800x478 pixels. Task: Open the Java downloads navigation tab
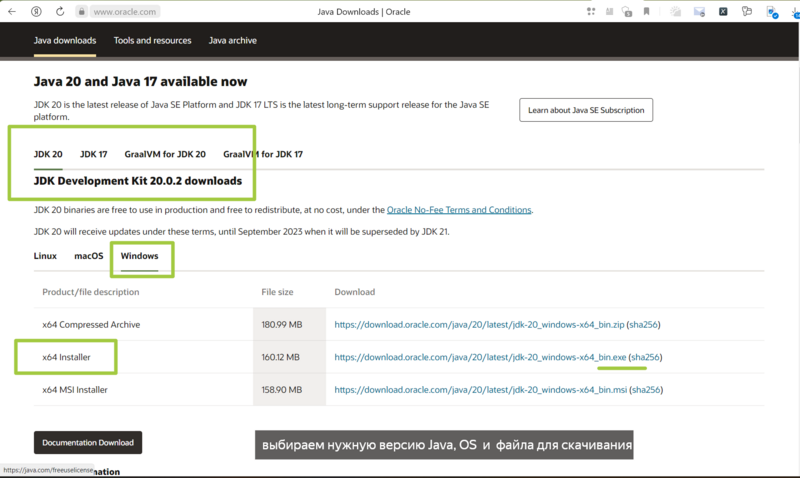(x=65, y=40)
